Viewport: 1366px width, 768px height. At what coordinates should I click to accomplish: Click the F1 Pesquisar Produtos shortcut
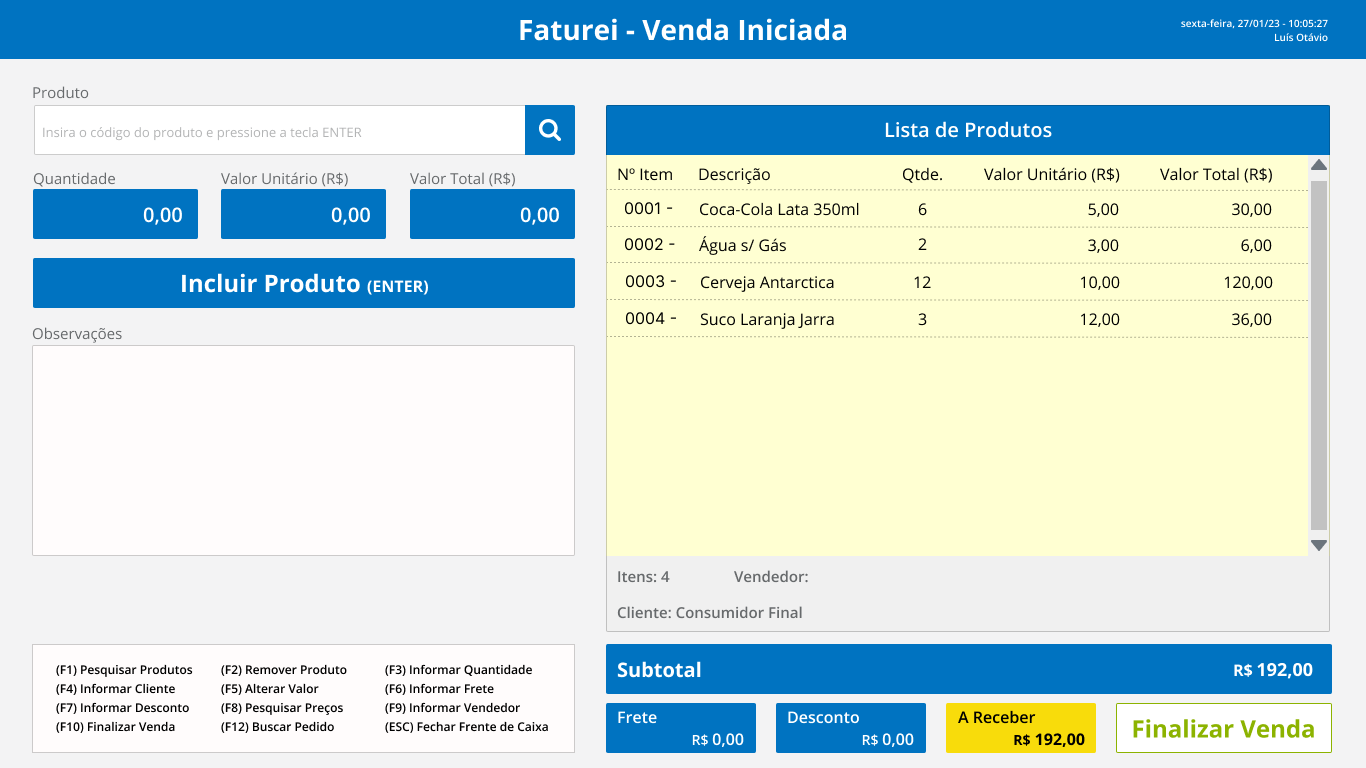[124, 670]
